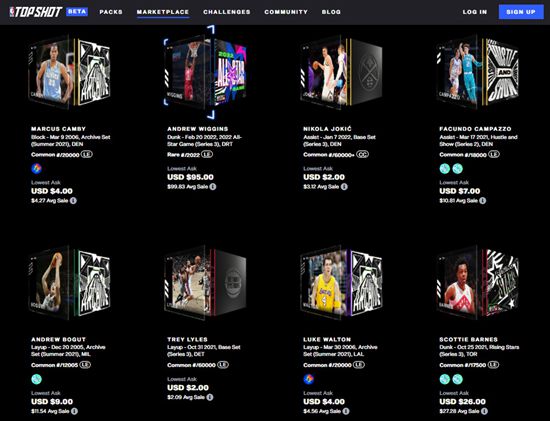
Task: Open the Community nav link
Action: (286, 12)
